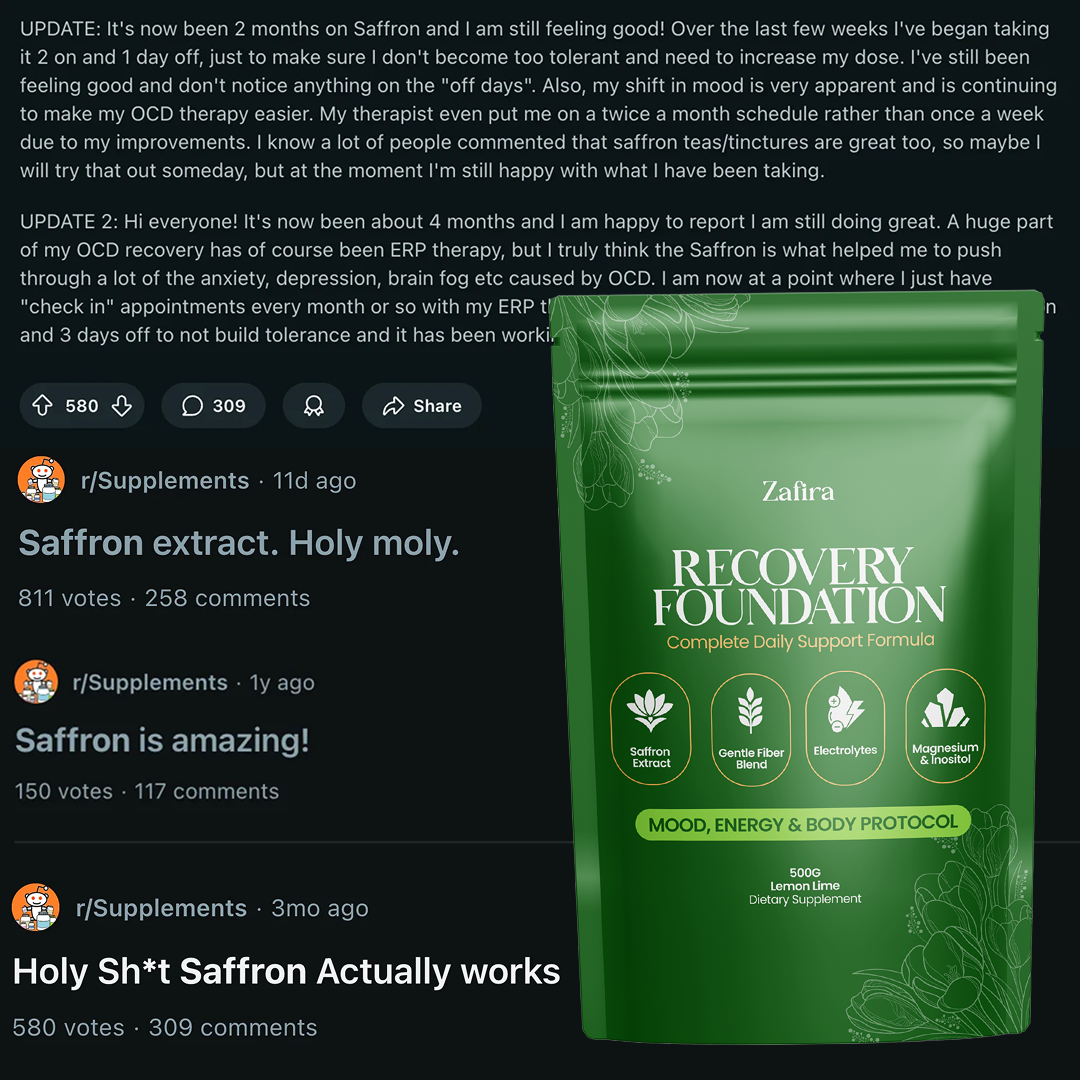Share the post via Share button
1080x1080 pixels.
click(422, 406)
